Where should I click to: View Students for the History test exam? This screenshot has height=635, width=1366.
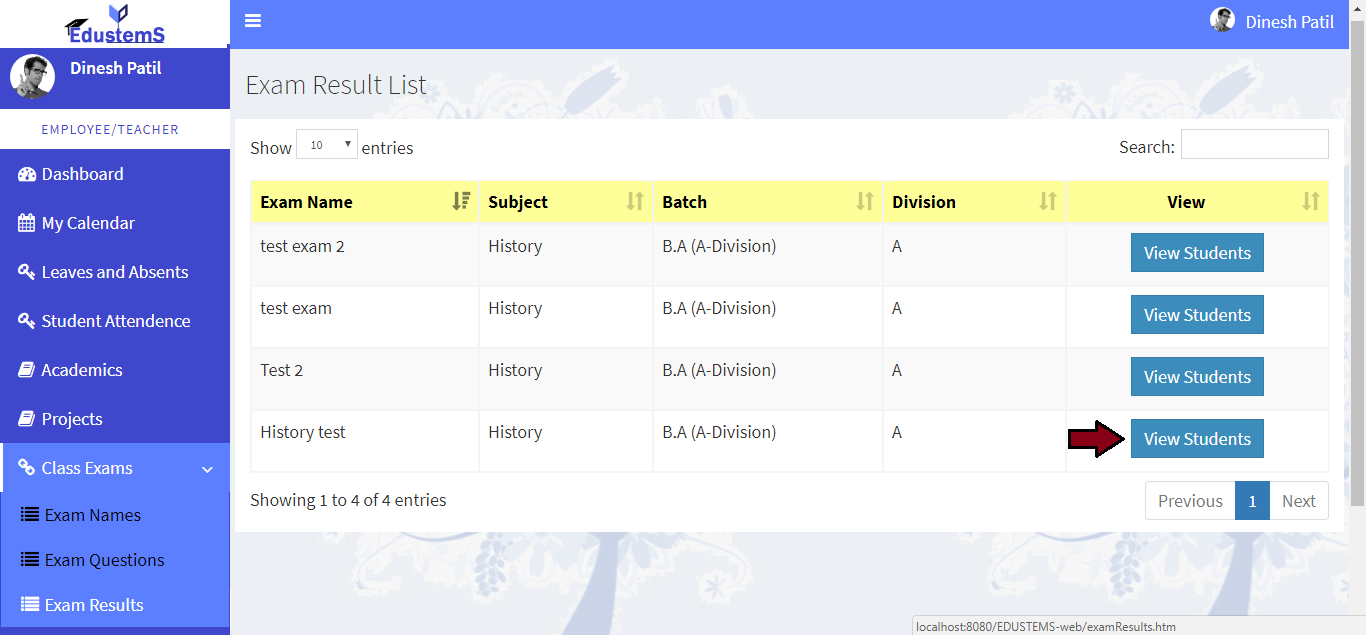click(1197, 438)
